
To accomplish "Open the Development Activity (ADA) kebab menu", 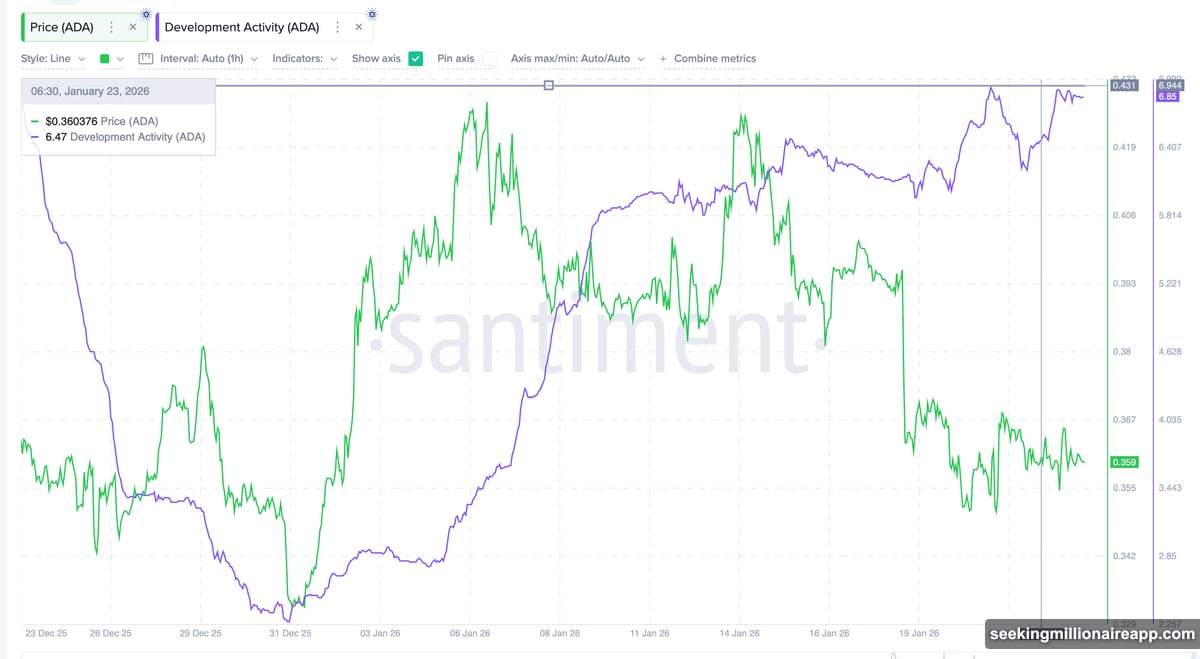I will coord(337,27).
